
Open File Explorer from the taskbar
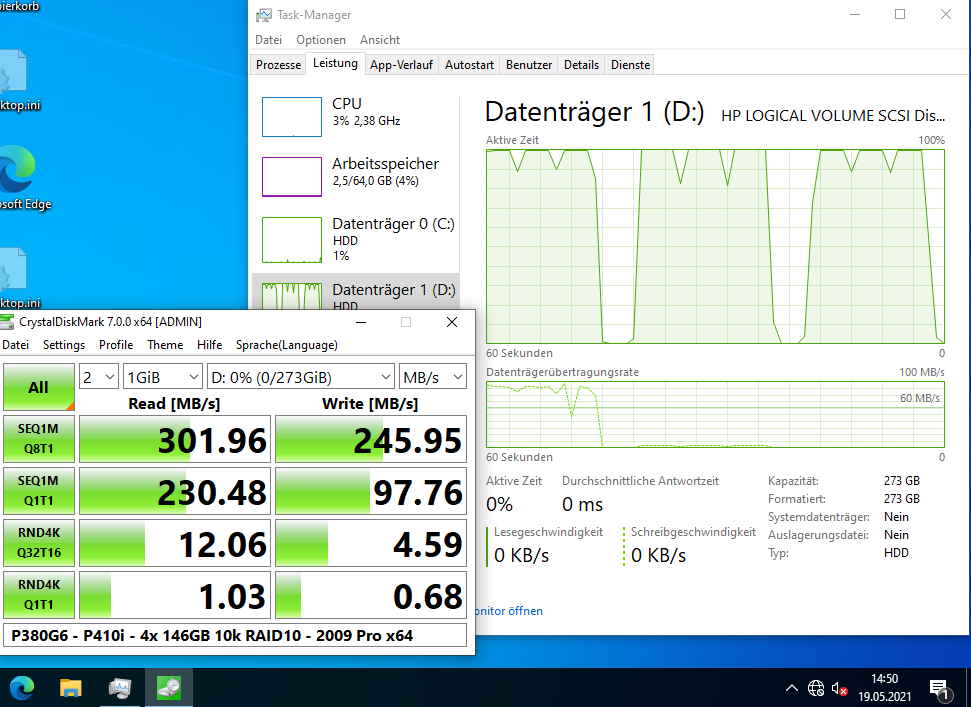point(71,688)
